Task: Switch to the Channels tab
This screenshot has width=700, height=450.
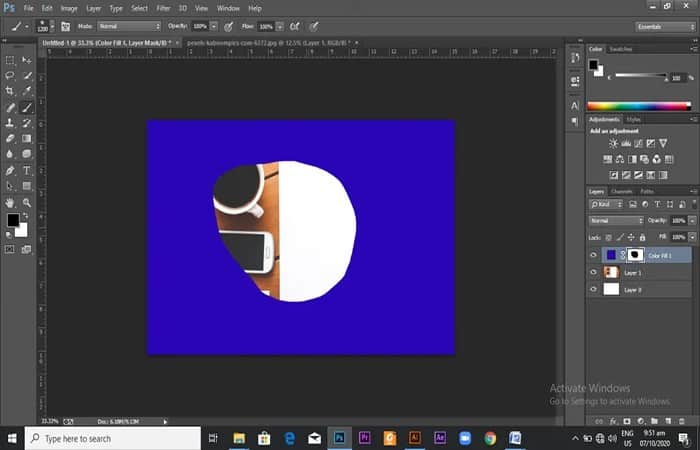Action: (622, 192)
